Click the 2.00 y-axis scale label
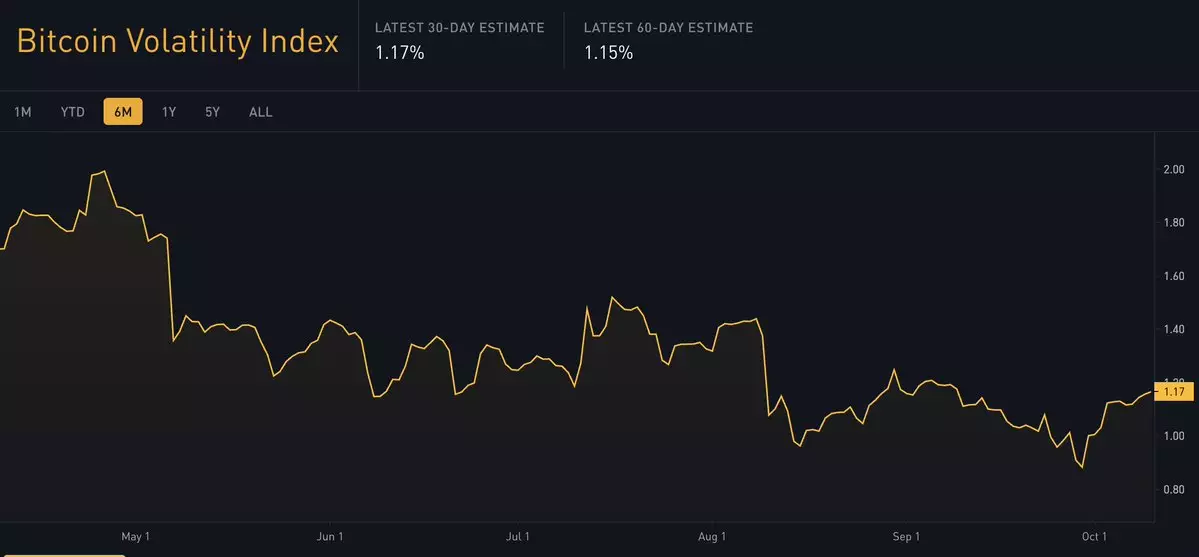 point(1173,169)
